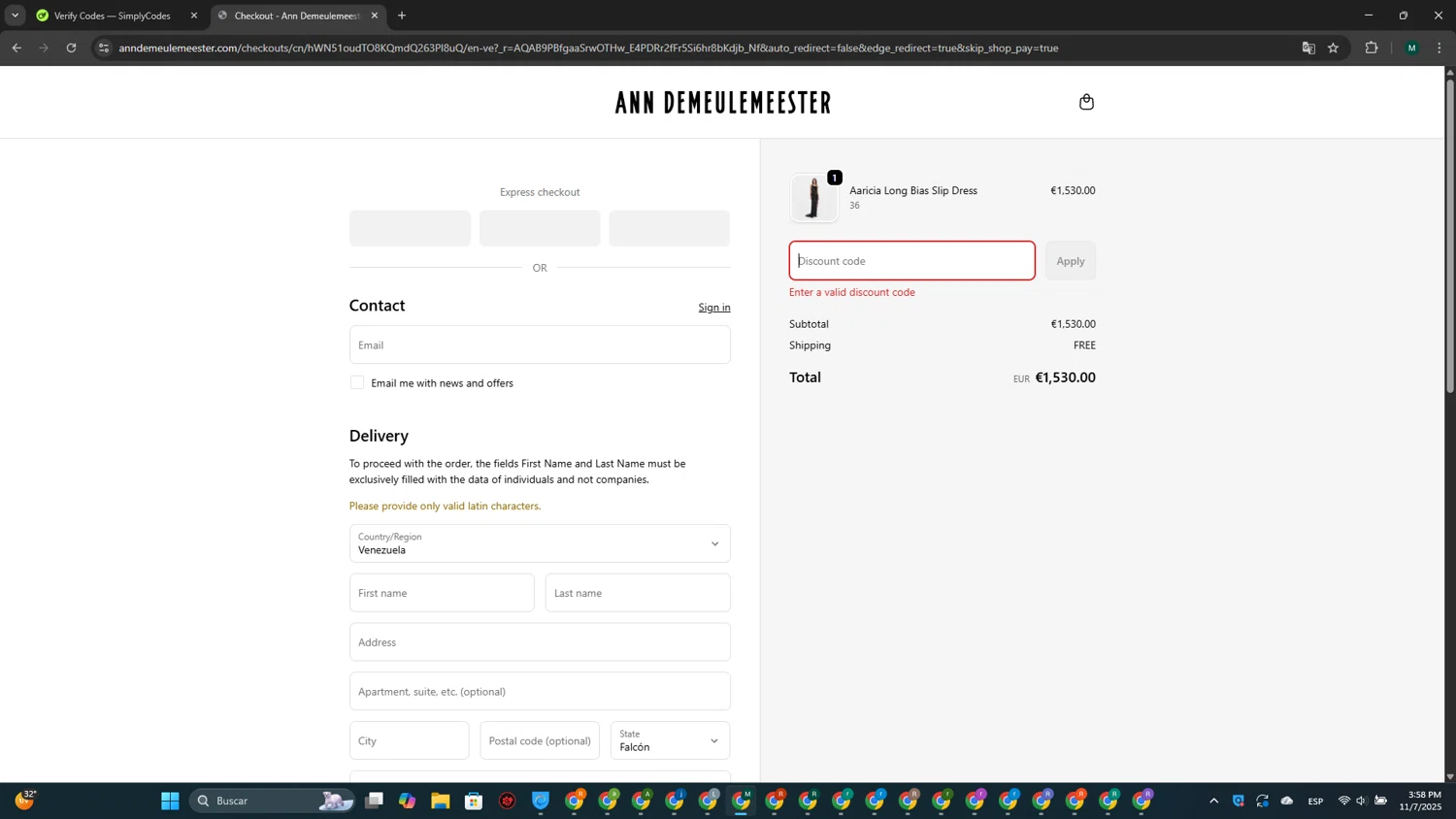Click the Postal code (optional) field

(540, 740)
